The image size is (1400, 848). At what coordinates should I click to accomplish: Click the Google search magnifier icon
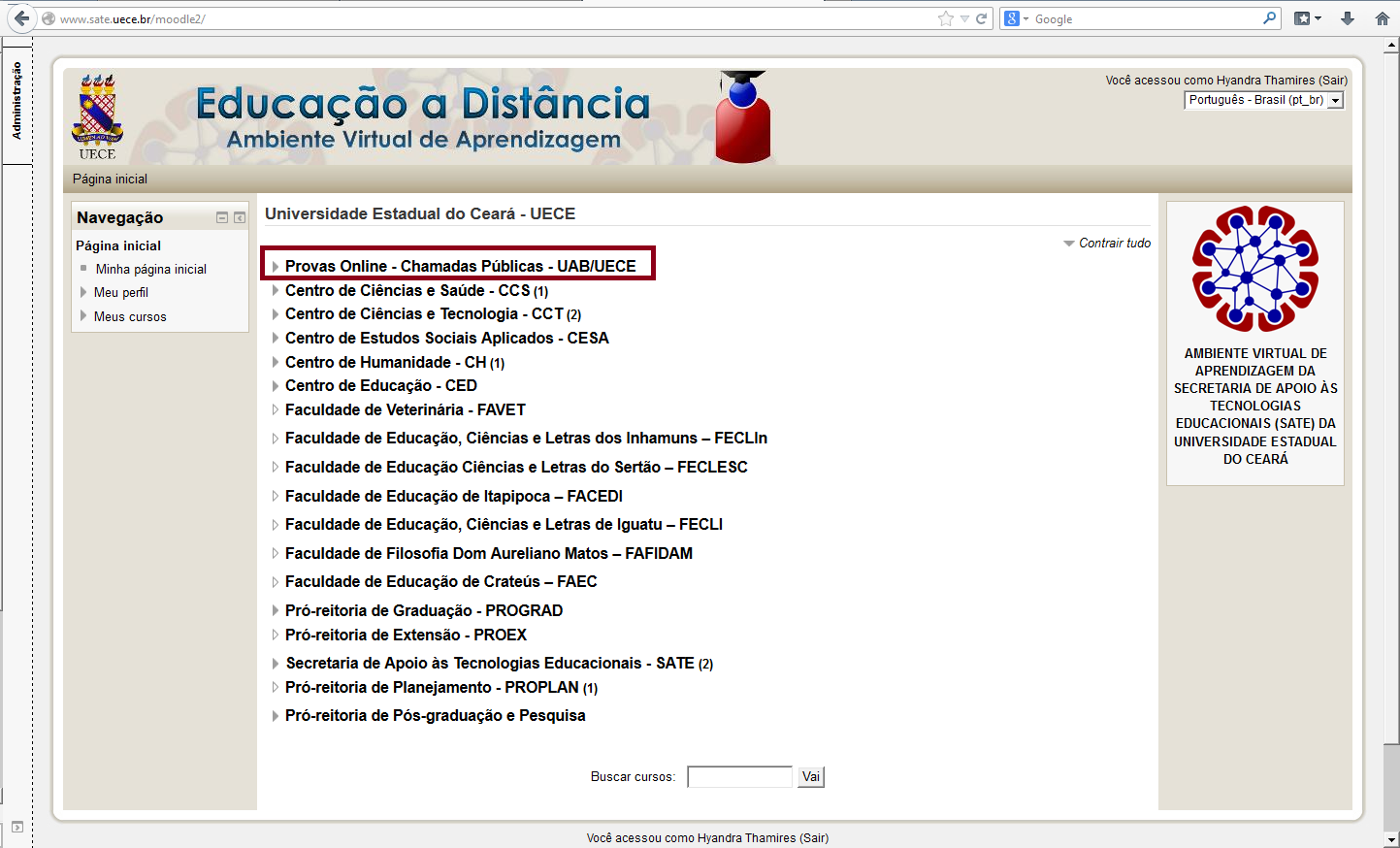coord(1269,18)
